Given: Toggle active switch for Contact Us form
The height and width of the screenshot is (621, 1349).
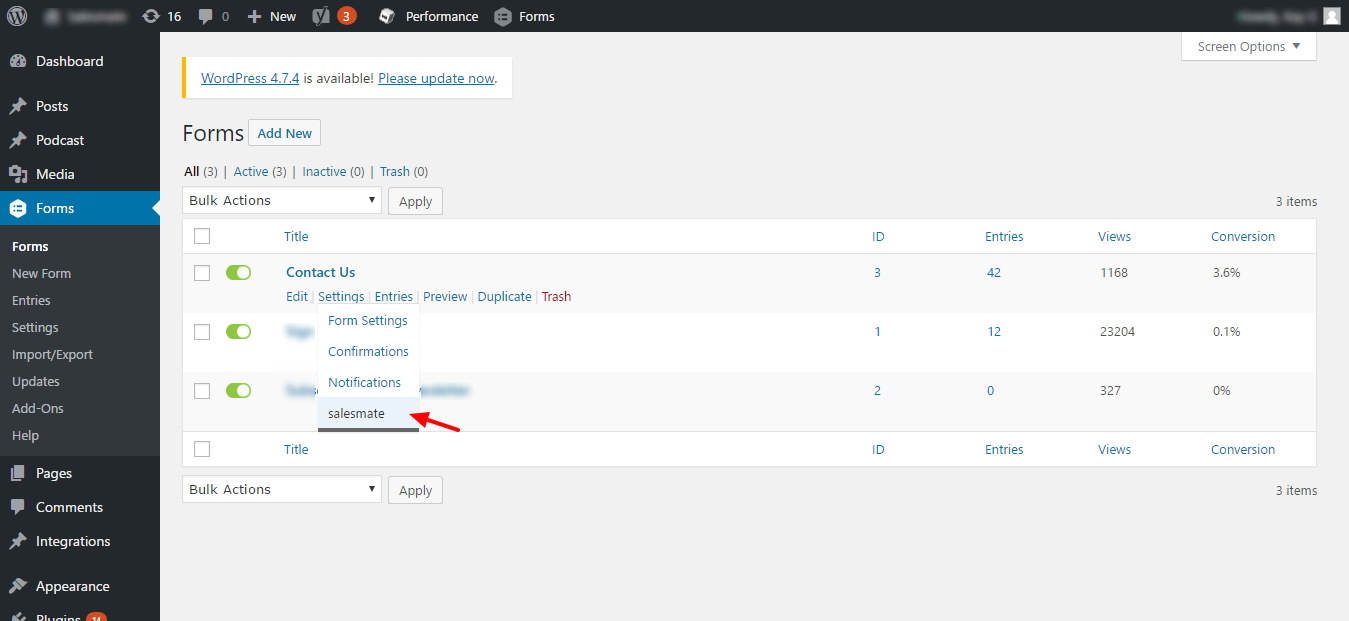Looking at the screenshot, I should coord(238,272).
